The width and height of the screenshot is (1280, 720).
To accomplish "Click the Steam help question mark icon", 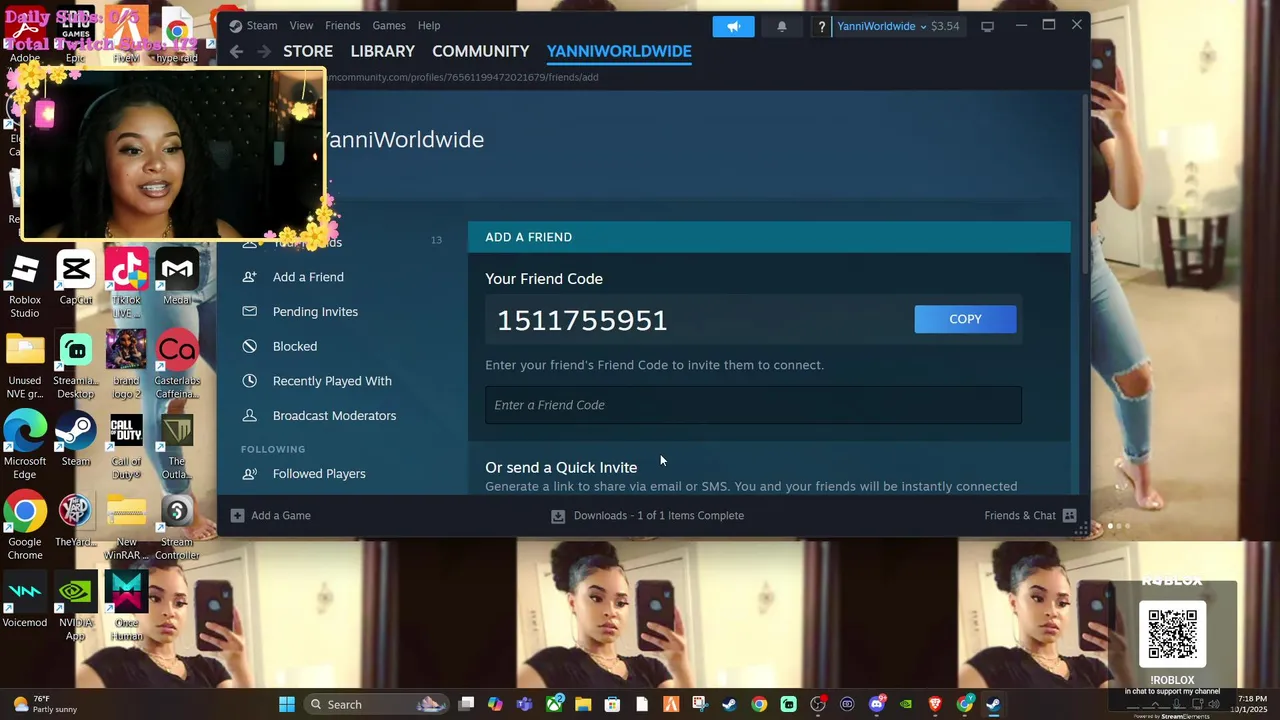I will click(821, 27).
